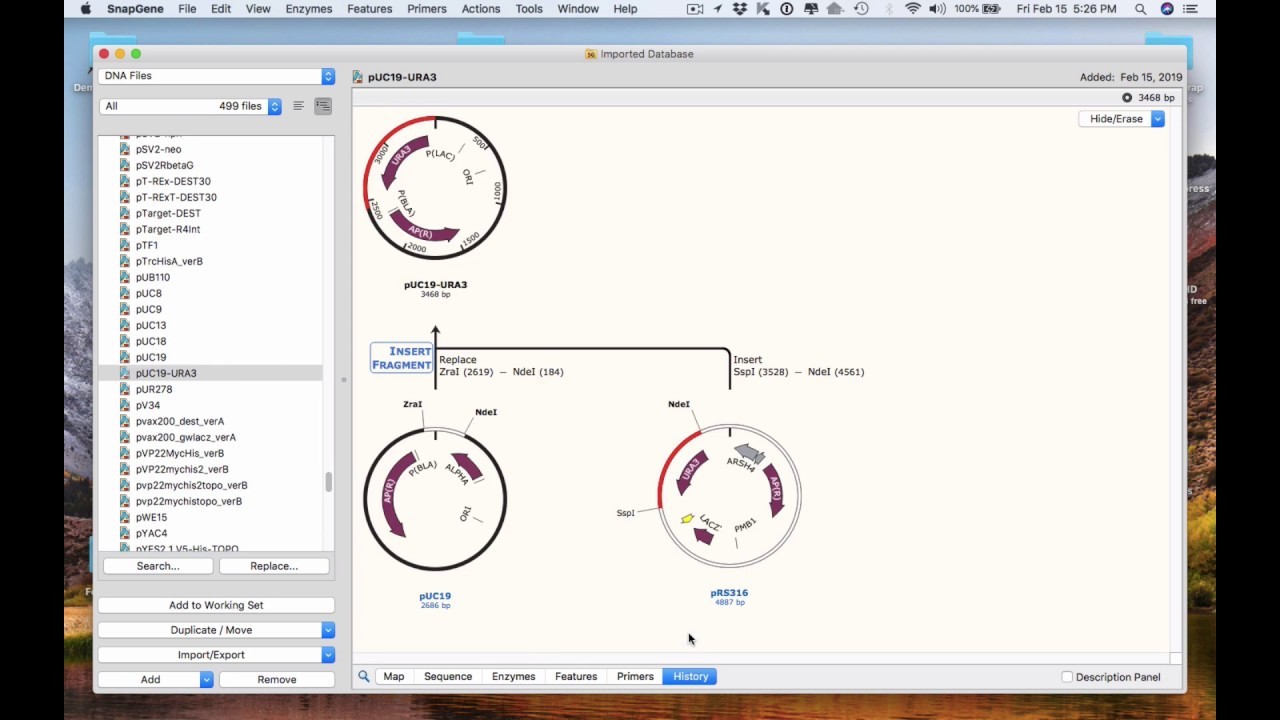Switch to detailed list view icon

[x=323, y=106]
